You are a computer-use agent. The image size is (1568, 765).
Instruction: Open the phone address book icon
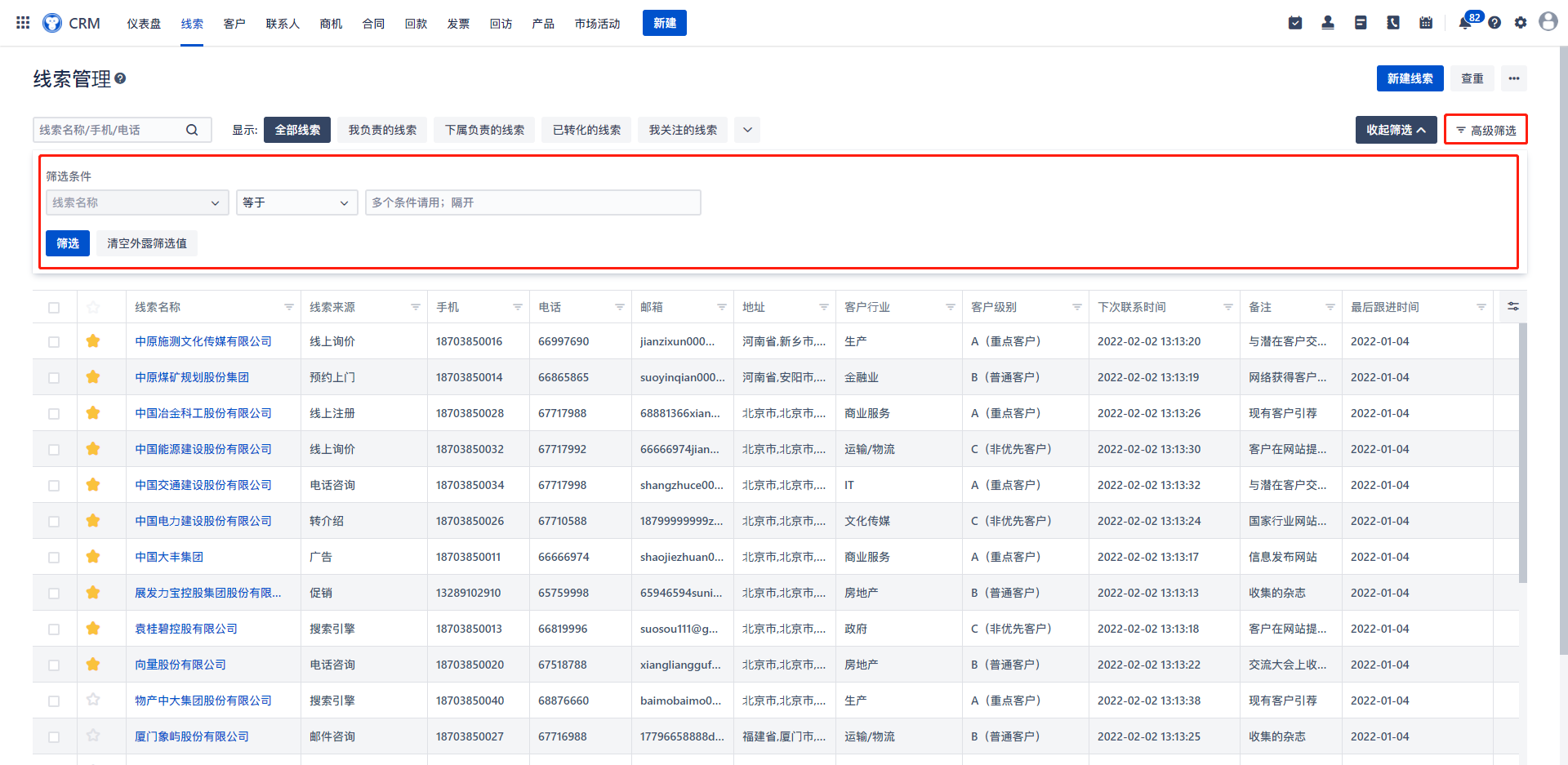coord(1393,23)
